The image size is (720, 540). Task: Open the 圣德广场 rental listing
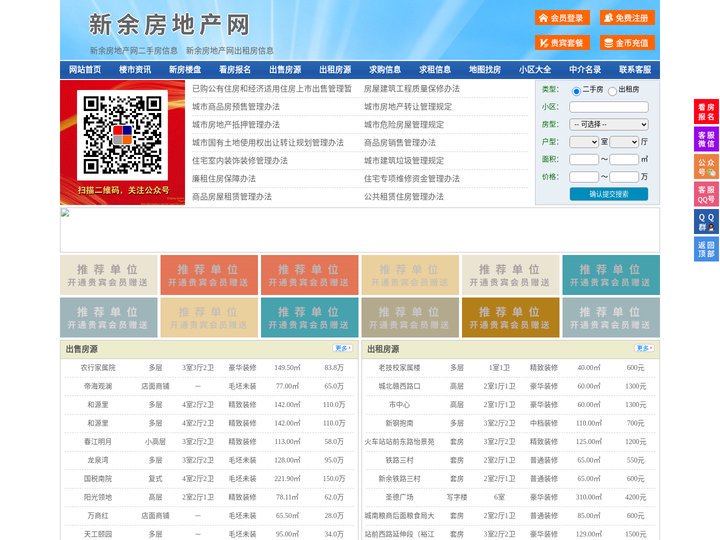tap(399, 497)
